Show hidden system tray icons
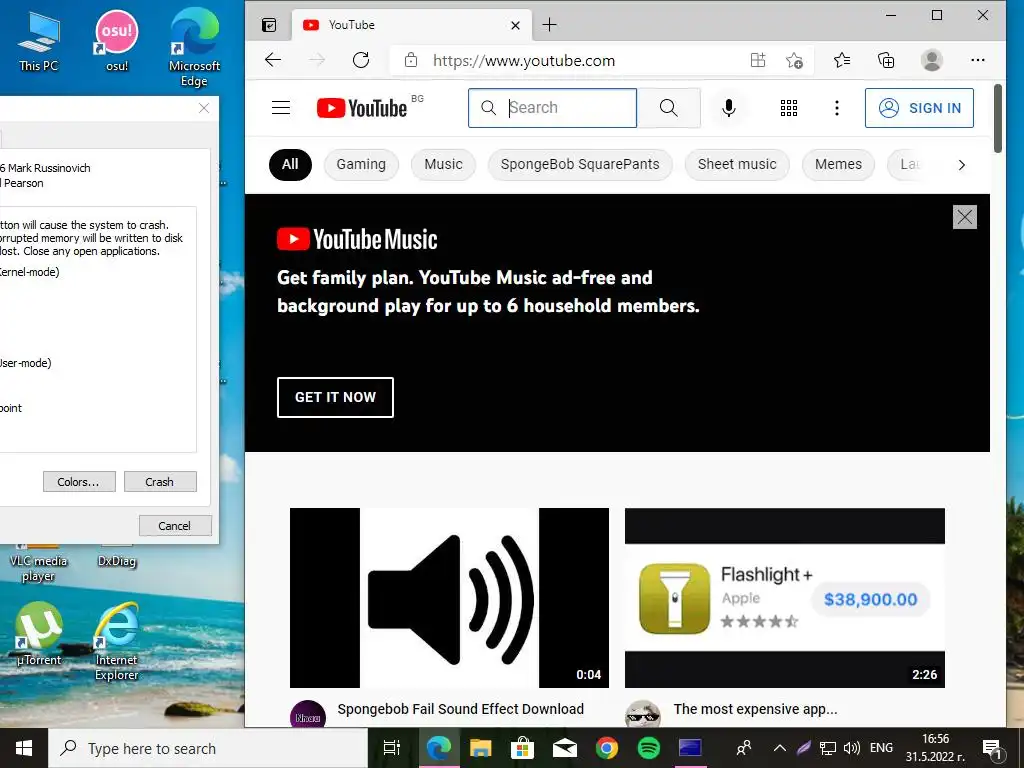1024x768 pixels. click(780, 748)
